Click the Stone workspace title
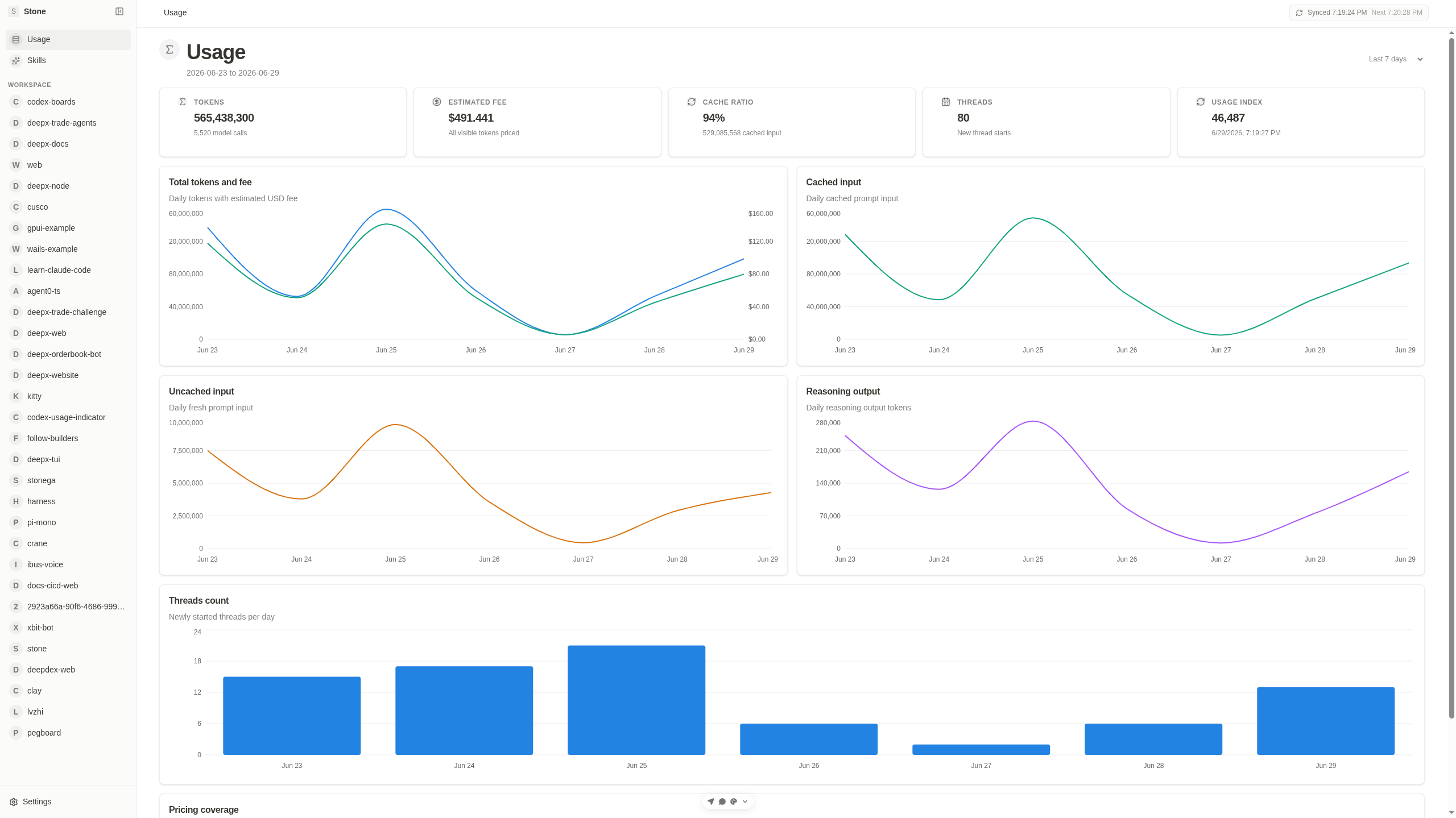This screenshot has width=1456, height=818. [35, 11]
